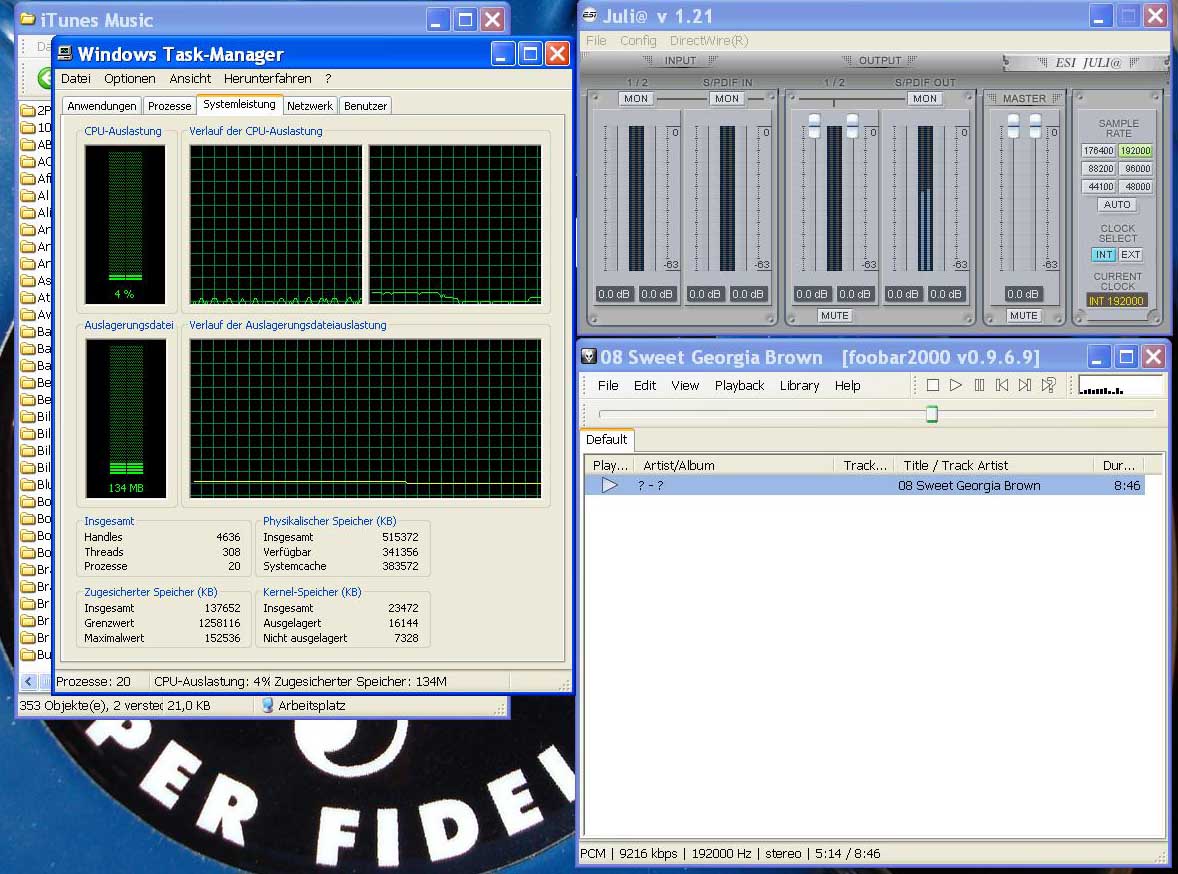
Task: Select the 96000 sample rate
Action: [1136, 168]
